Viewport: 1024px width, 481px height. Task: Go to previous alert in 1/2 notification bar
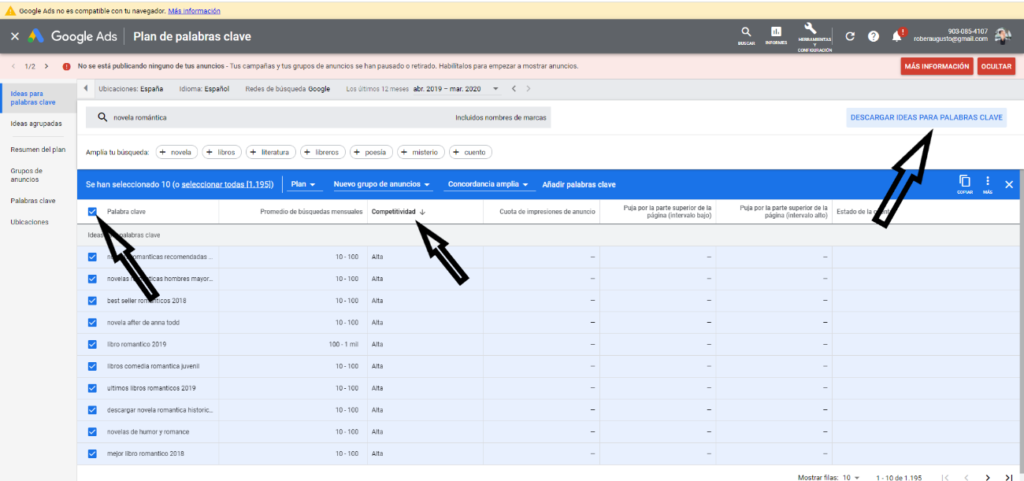click(14, 67)
